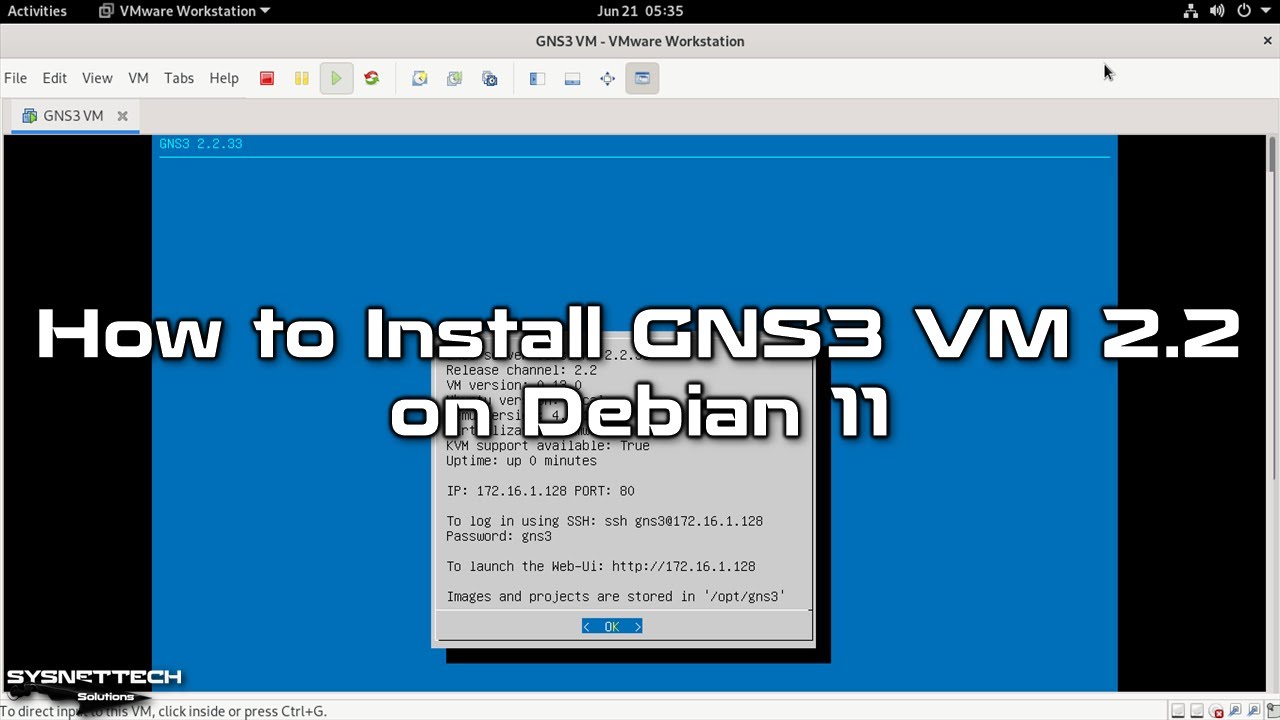Click the 'IP: 172.16.1.128 PORT: 80' line
1280x720 pixels.
point(540,491)
